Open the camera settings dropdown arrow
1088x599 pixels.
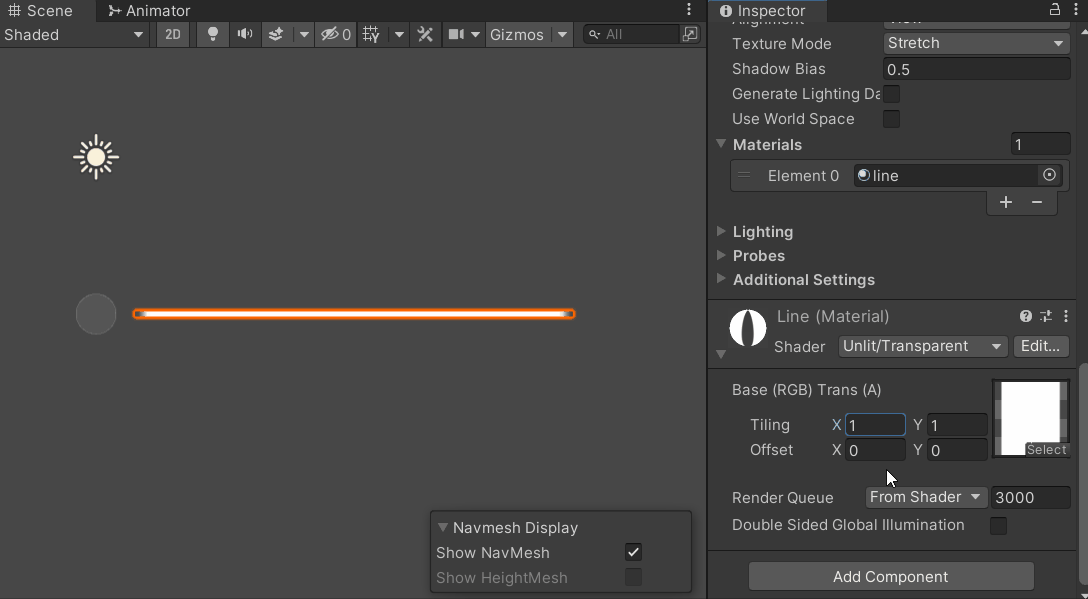click(475, 35)
